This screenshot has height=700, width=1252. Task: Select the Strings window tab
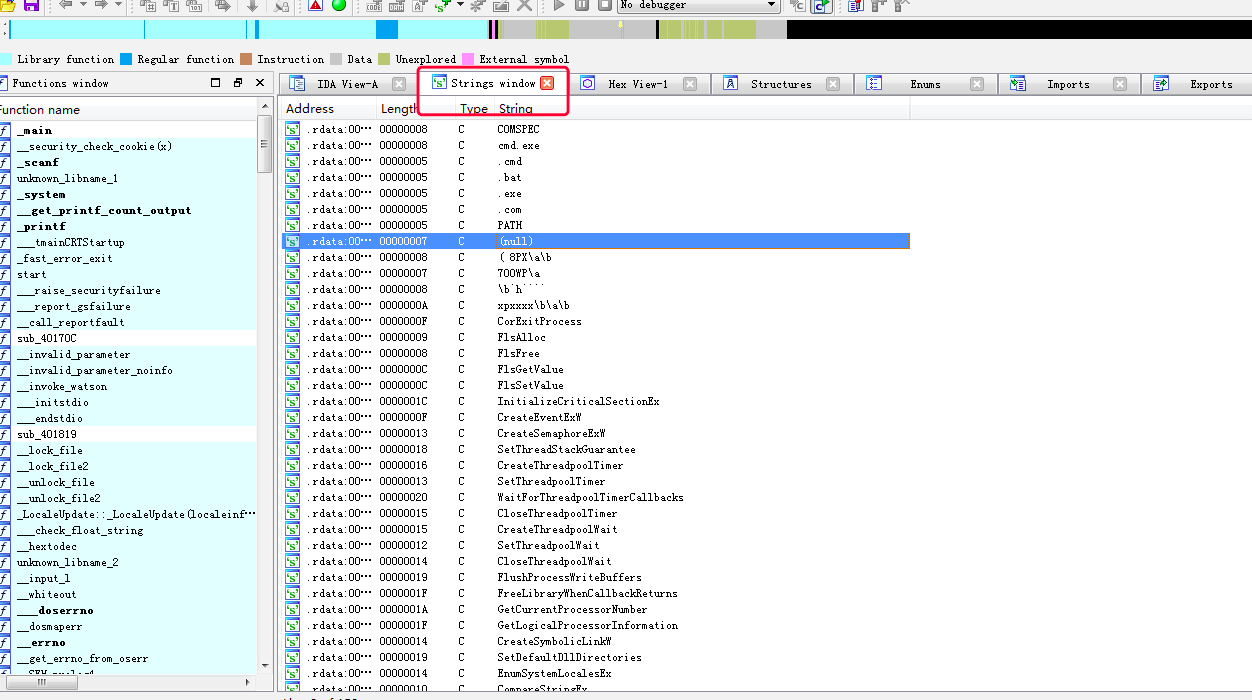[493, 83]
